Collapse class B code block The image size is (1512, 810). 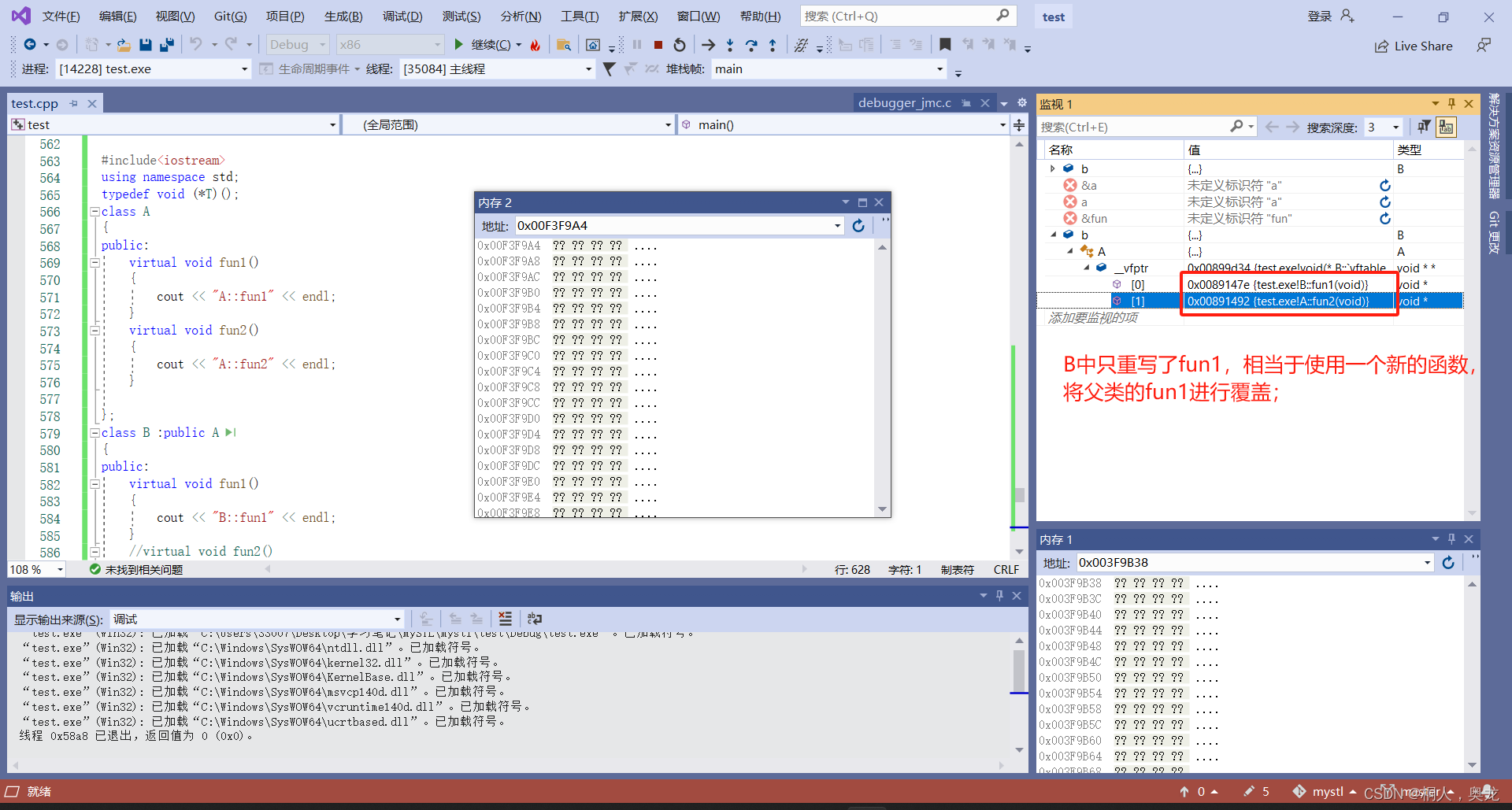click(x=94, y=433)
